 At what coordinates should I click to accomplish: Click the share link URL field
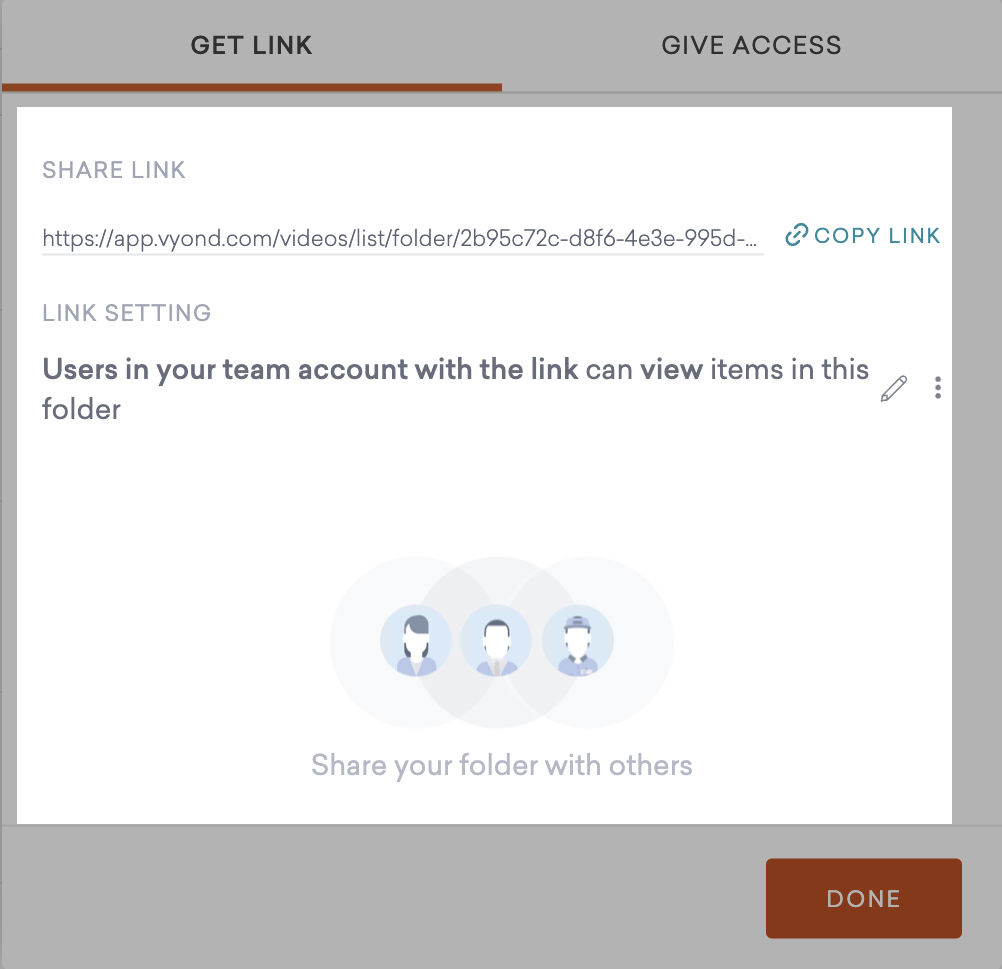(x=402, y=238)
